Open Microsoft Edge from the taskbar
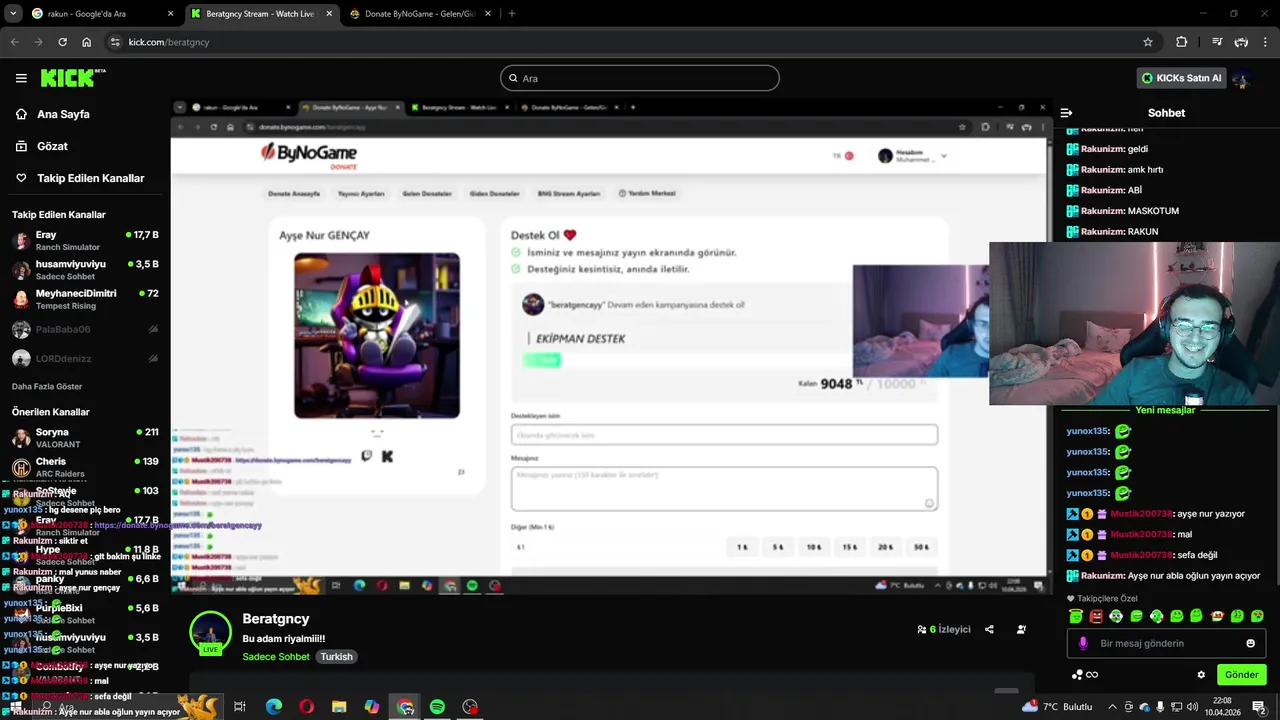The height and width of the screenshot is (720, 1280). [x=273, y=707]
